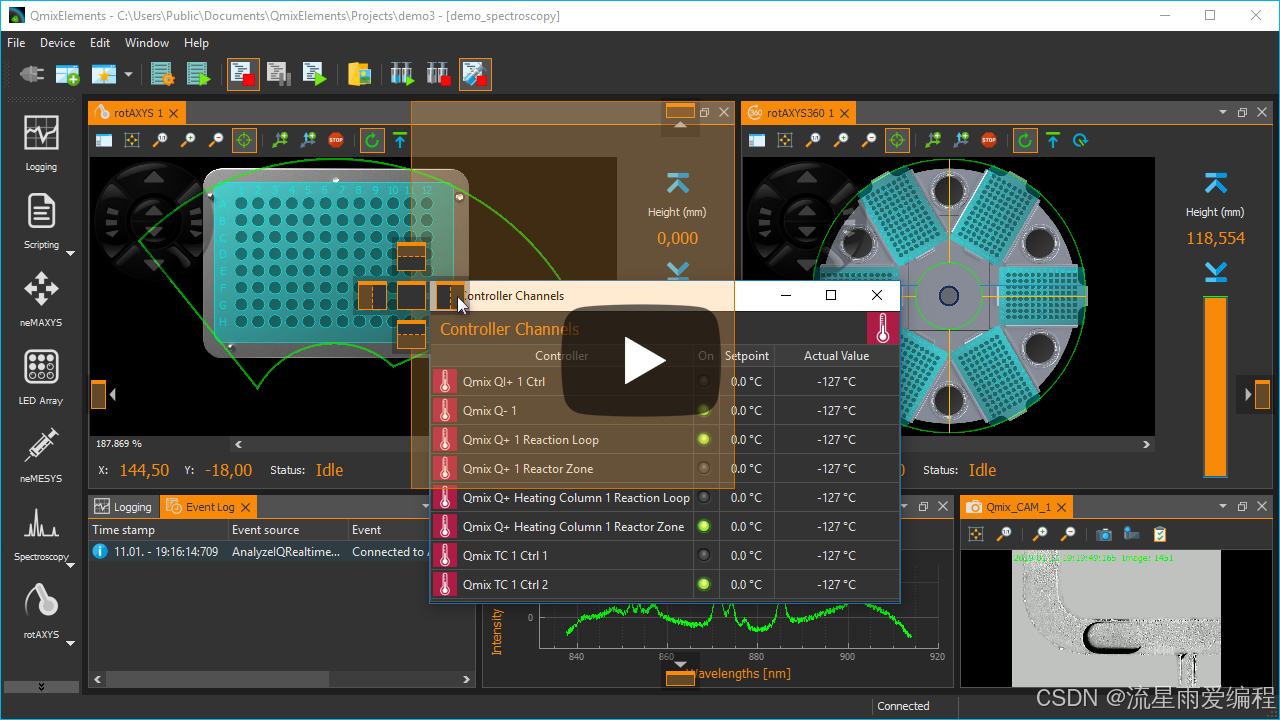
Task: Open the LED Array sidebar item
Action: [x=41, y=377]
